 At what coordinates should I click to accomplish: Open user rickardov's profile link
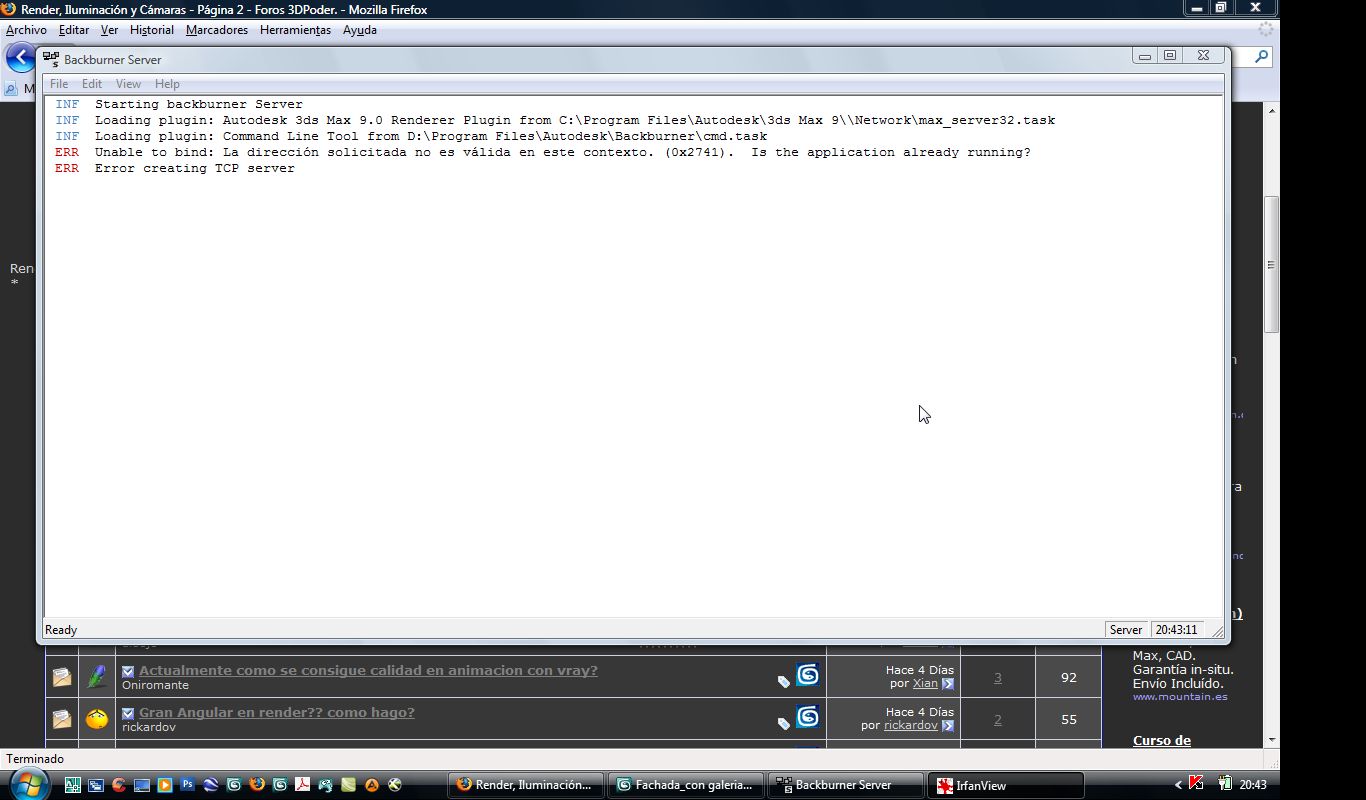(910, 725)
